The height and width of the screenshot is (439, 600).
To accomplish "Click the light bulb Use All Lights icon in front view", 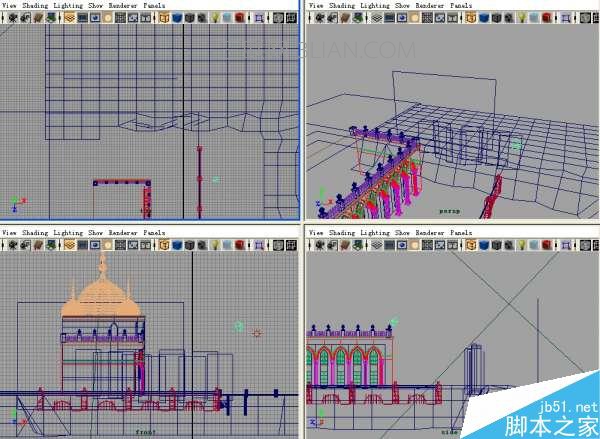I will point(215,245).
